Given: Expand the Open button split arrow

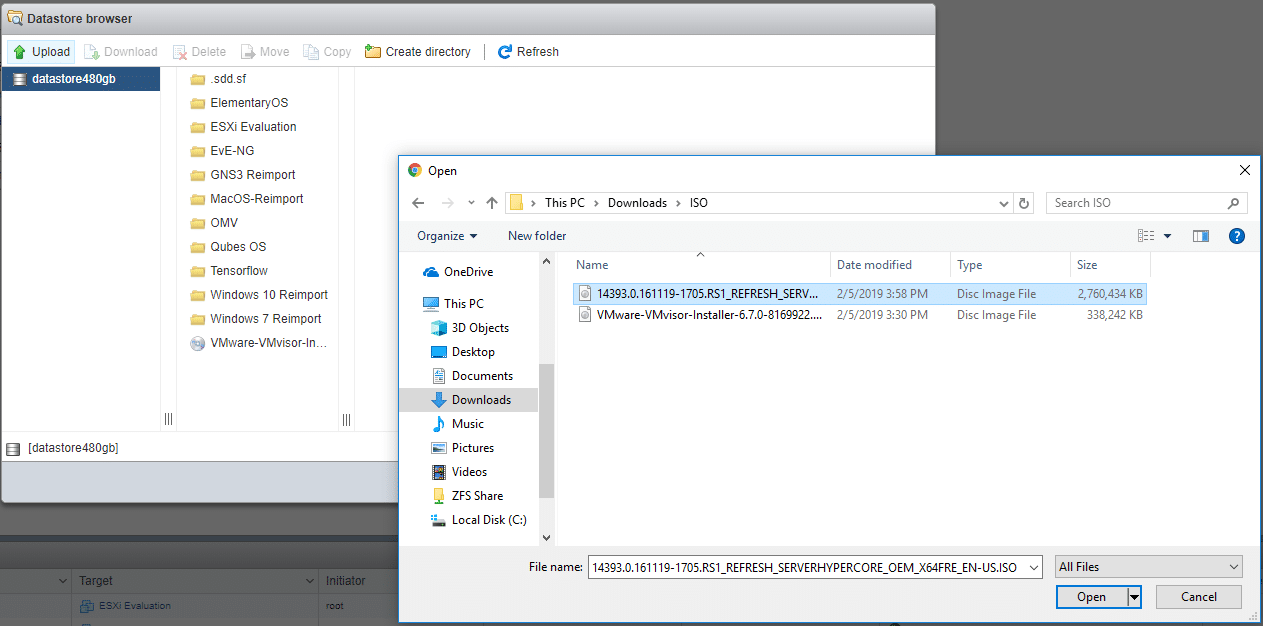Looking at the screenshot, I should coord(1134,597).
